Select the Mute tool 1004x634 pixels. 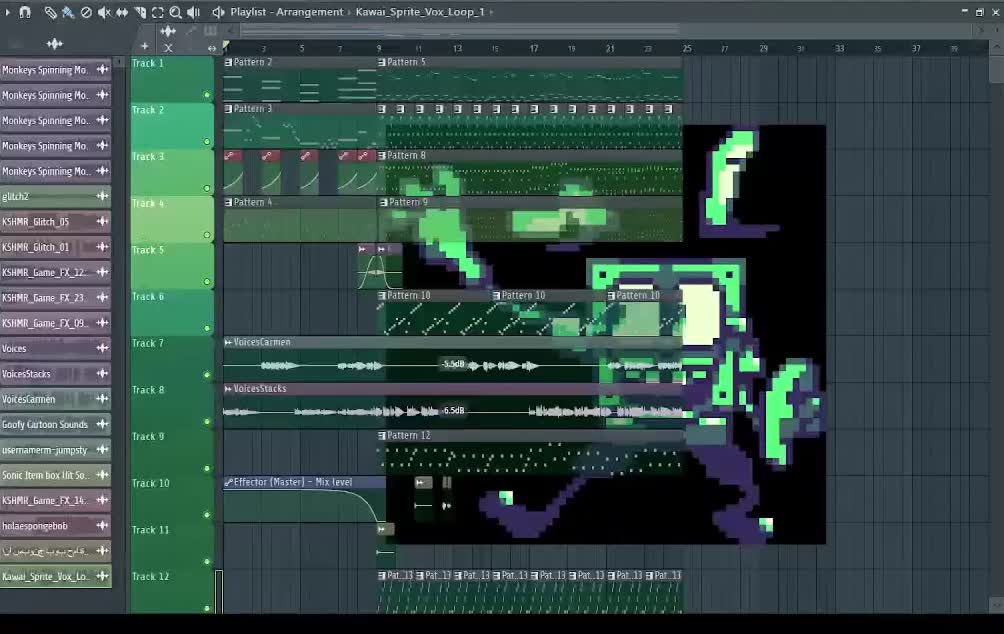tap(104, 12)
